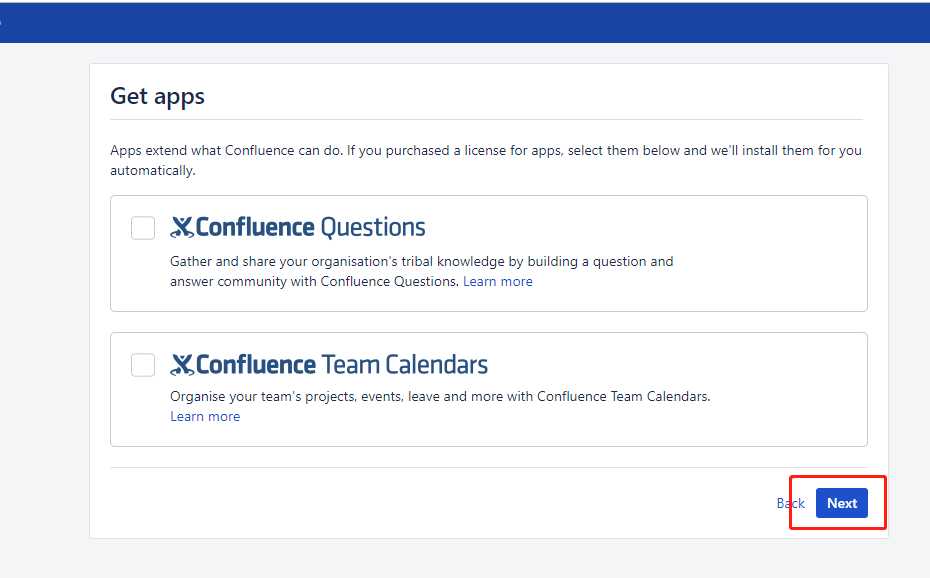Image resolution: width=930 pixels, height=578 pixels.
Task: Proceed with the blue Next button
Action: coord(842,503)
